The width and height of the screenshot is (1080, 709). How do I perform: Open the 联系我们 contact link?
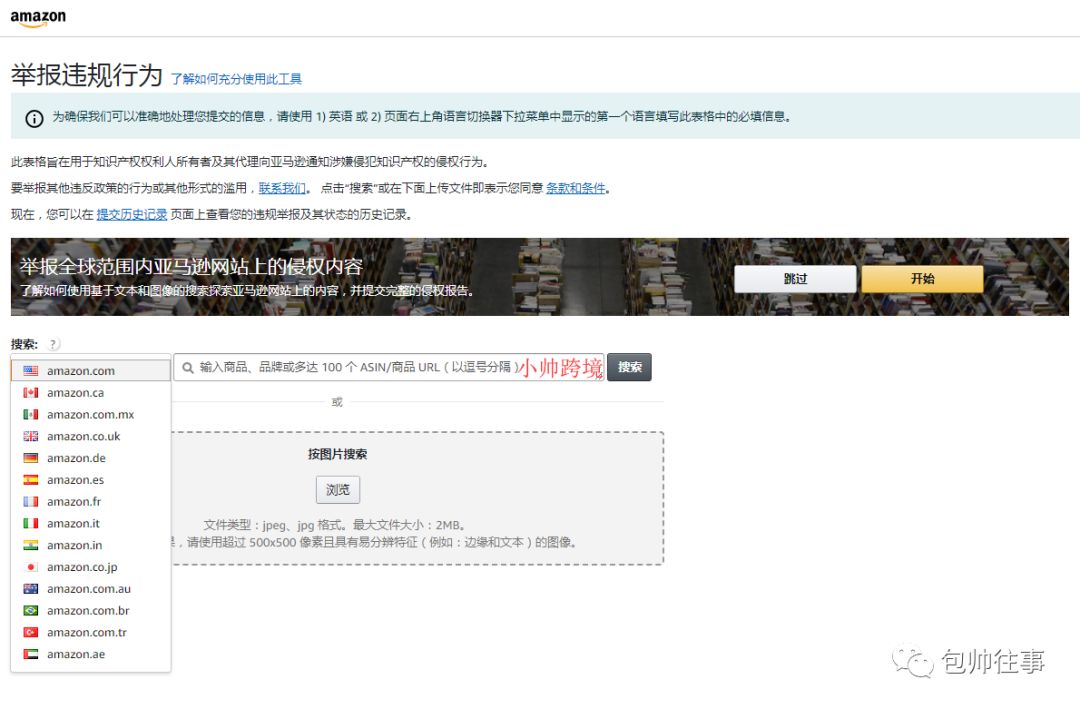[282, 188]
